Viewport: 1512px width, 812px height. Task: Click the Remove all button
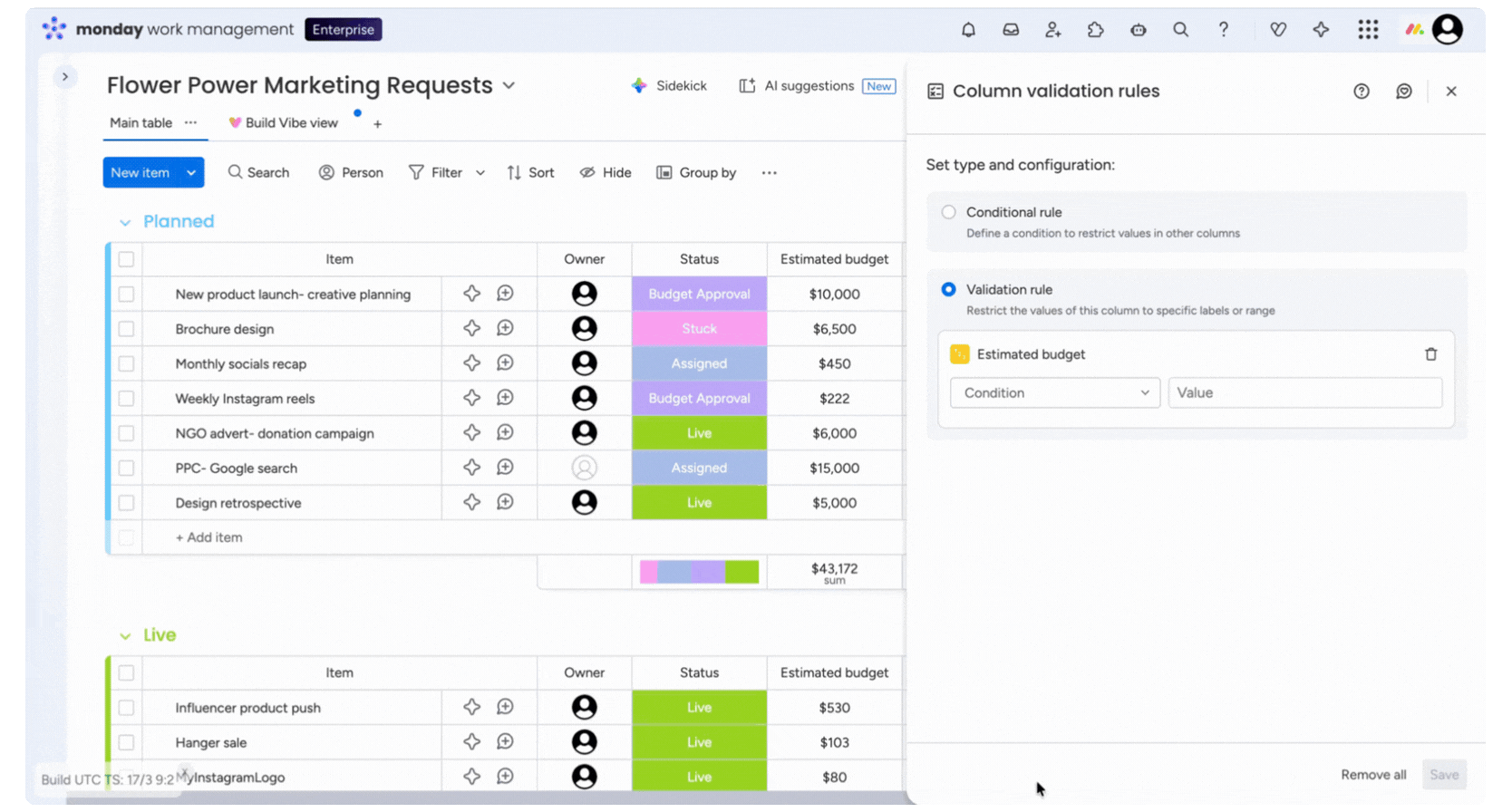point(1373,775)
